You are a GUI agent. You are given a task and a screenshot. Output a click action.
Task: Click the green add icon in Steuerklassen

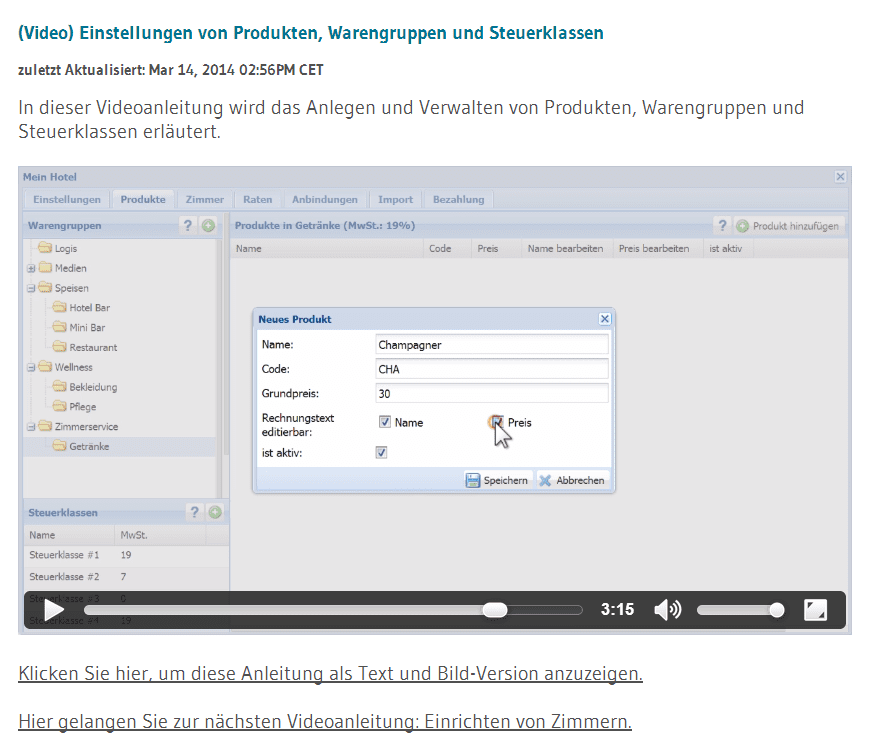[214, 512]
